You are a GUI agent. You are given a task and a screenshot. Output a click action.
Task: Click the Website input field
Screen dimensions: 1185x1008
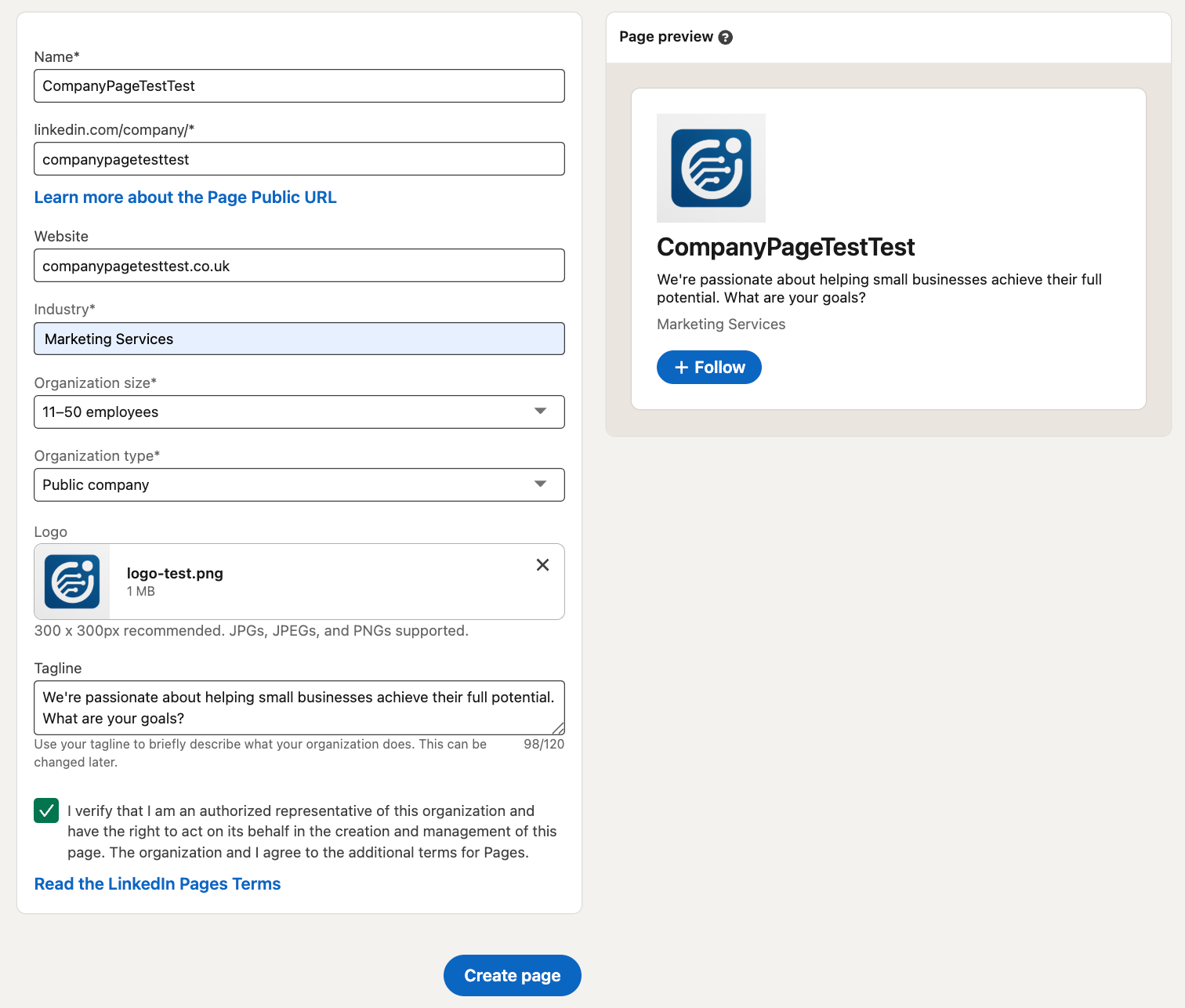click(x=299, y=266)
